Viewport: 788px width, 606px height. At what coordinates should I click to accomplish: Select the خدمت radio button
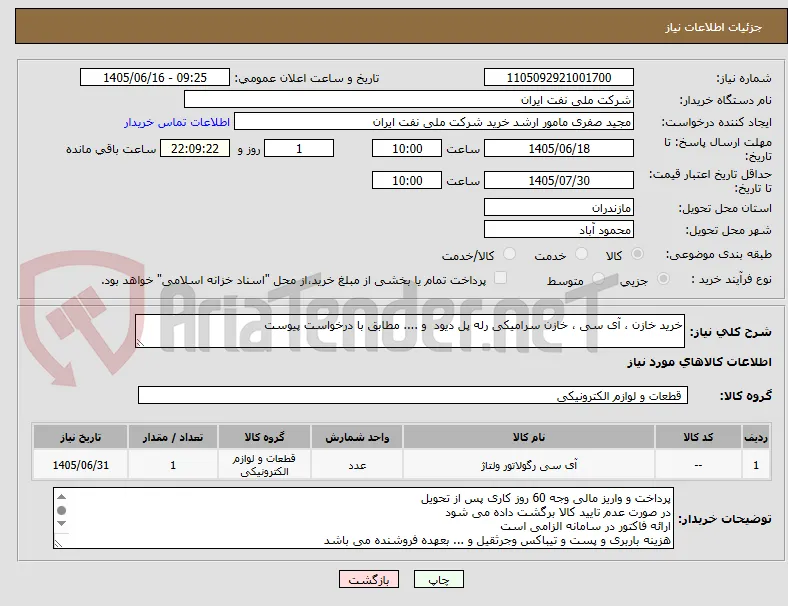[581, 254]
